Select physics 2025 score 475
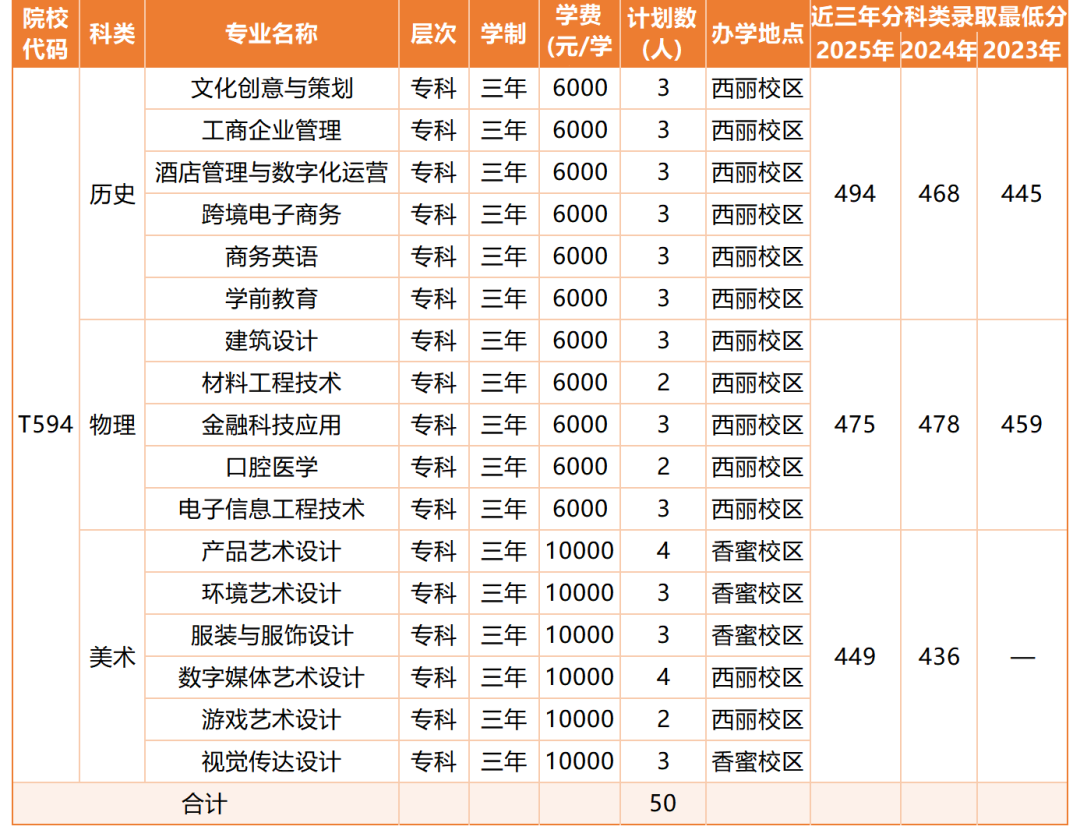The width and height of the screenshot is (1080, 836). click(855, 425)
